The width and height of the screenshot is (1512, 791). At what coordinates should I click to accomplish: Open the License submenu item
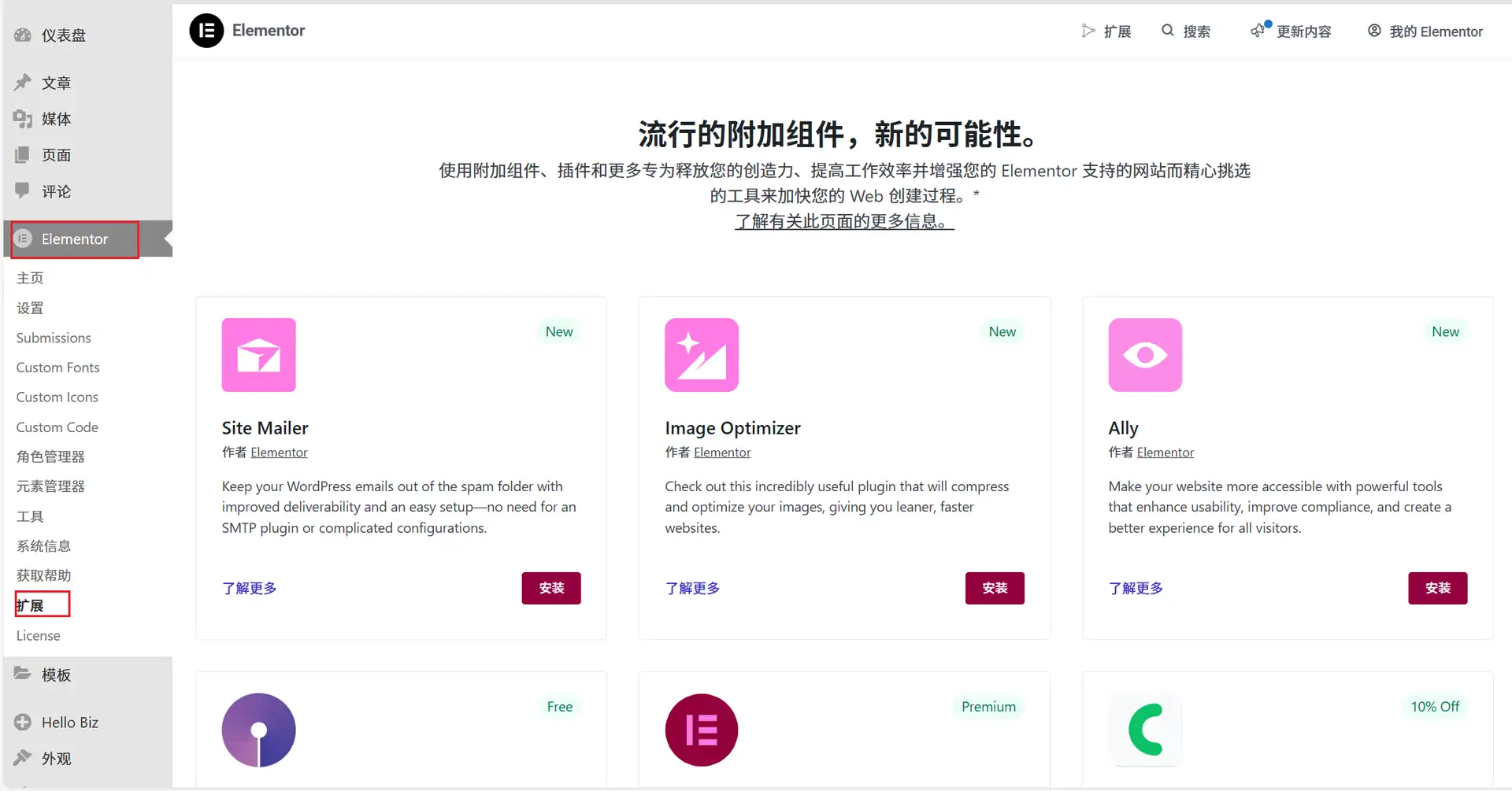(x=38, y=635)
